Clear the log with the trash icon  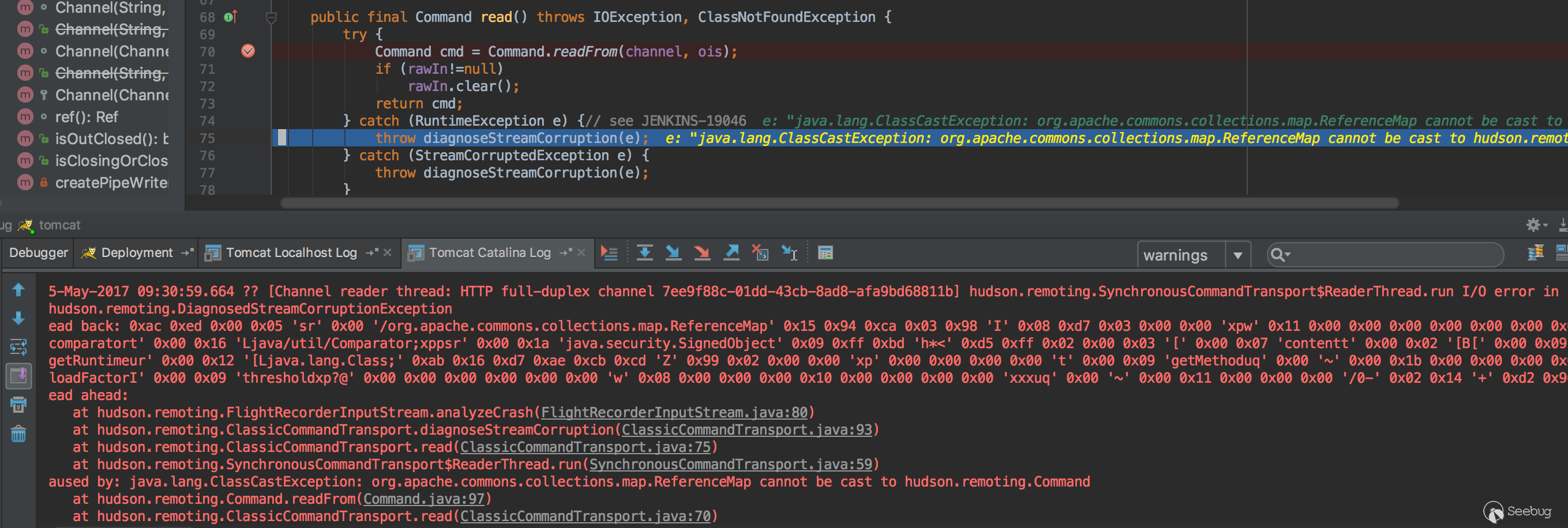(x=18, y=433)
